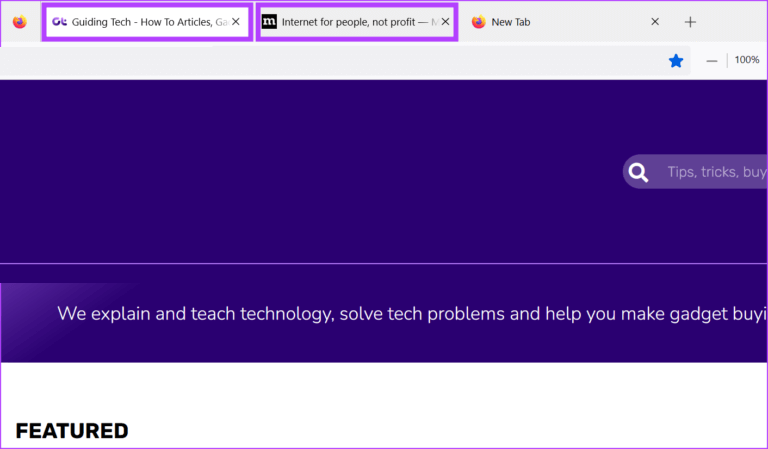The width and height of the screenshot is (768, 449).
Task: Click the Firefox favicon on New Tab
Action: click(479, 22)
